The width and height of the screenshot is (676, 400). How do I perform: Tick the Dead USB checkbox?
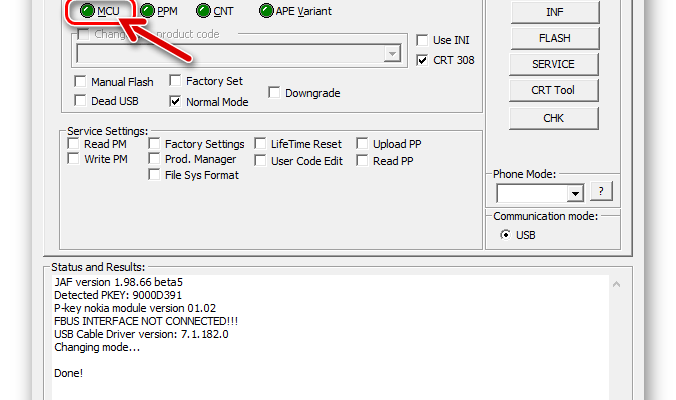tap(80, 101)
